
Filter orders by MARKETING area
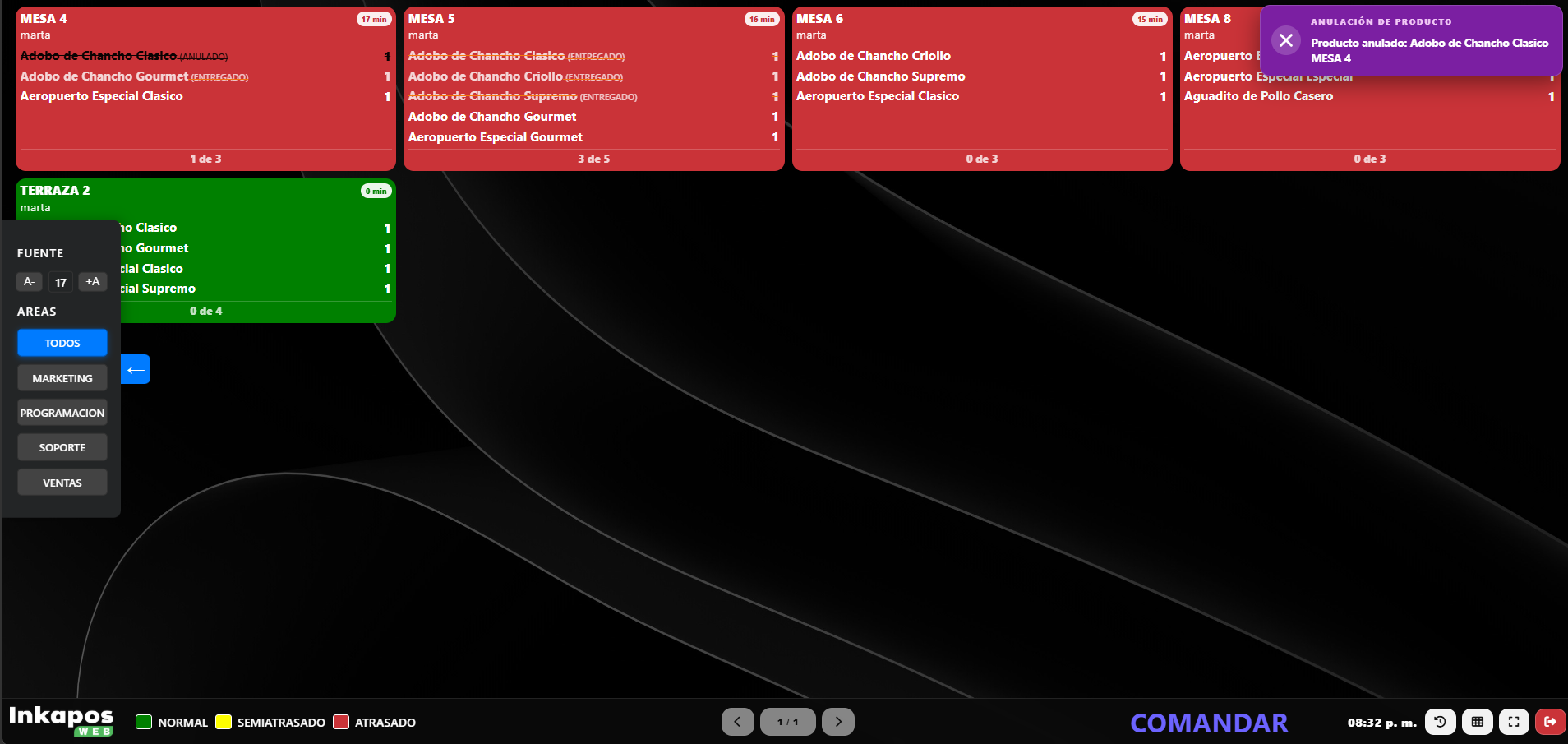pyautogui.click(x=62, y=378)
